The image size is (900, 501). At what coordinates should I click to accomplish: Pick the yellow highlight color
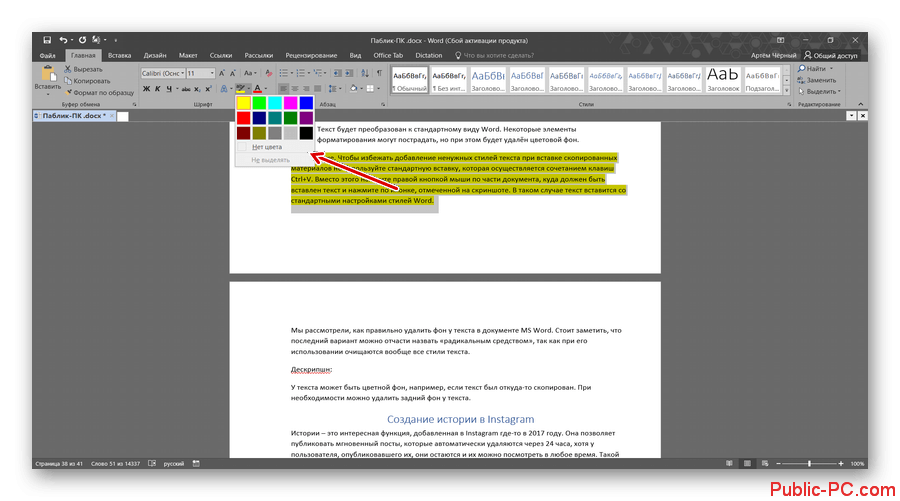pos(244,103)
